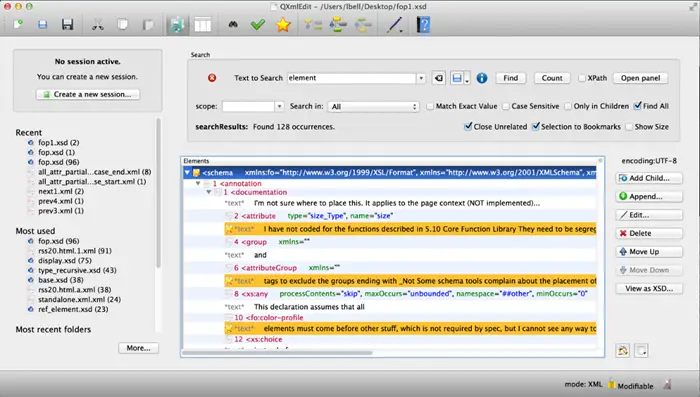This screenshot has height=397, width=700.
Task: Collapse the annotation node
Action: 198,183
